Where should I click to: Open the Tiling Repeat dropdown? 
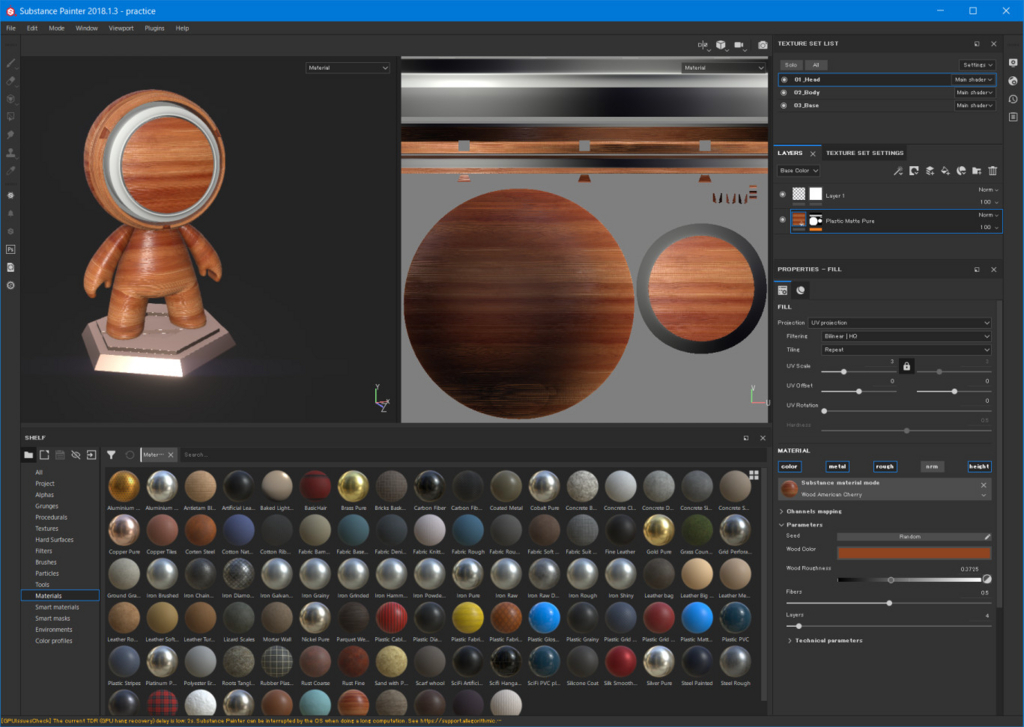point(906,350)
